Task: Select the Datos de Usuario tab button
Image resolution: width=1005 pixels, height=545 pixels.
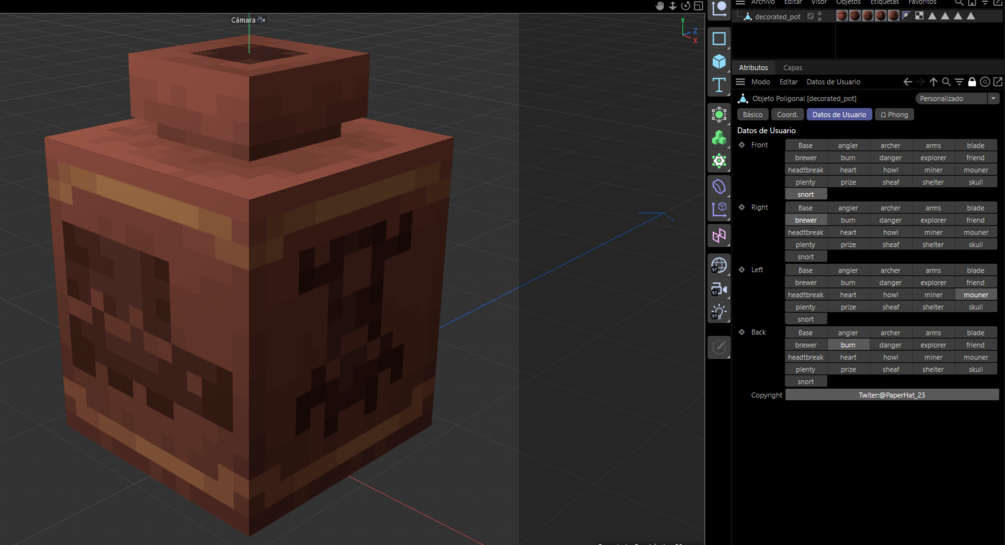Action: tap(839, 114)
